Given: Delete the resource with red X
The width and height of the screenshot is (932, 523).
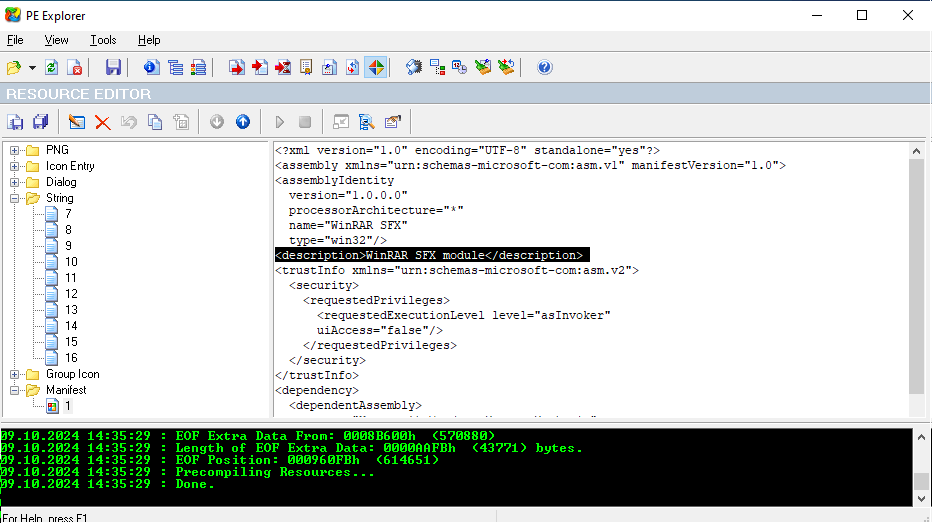Looking at the screenshot, I should point(103,122).
